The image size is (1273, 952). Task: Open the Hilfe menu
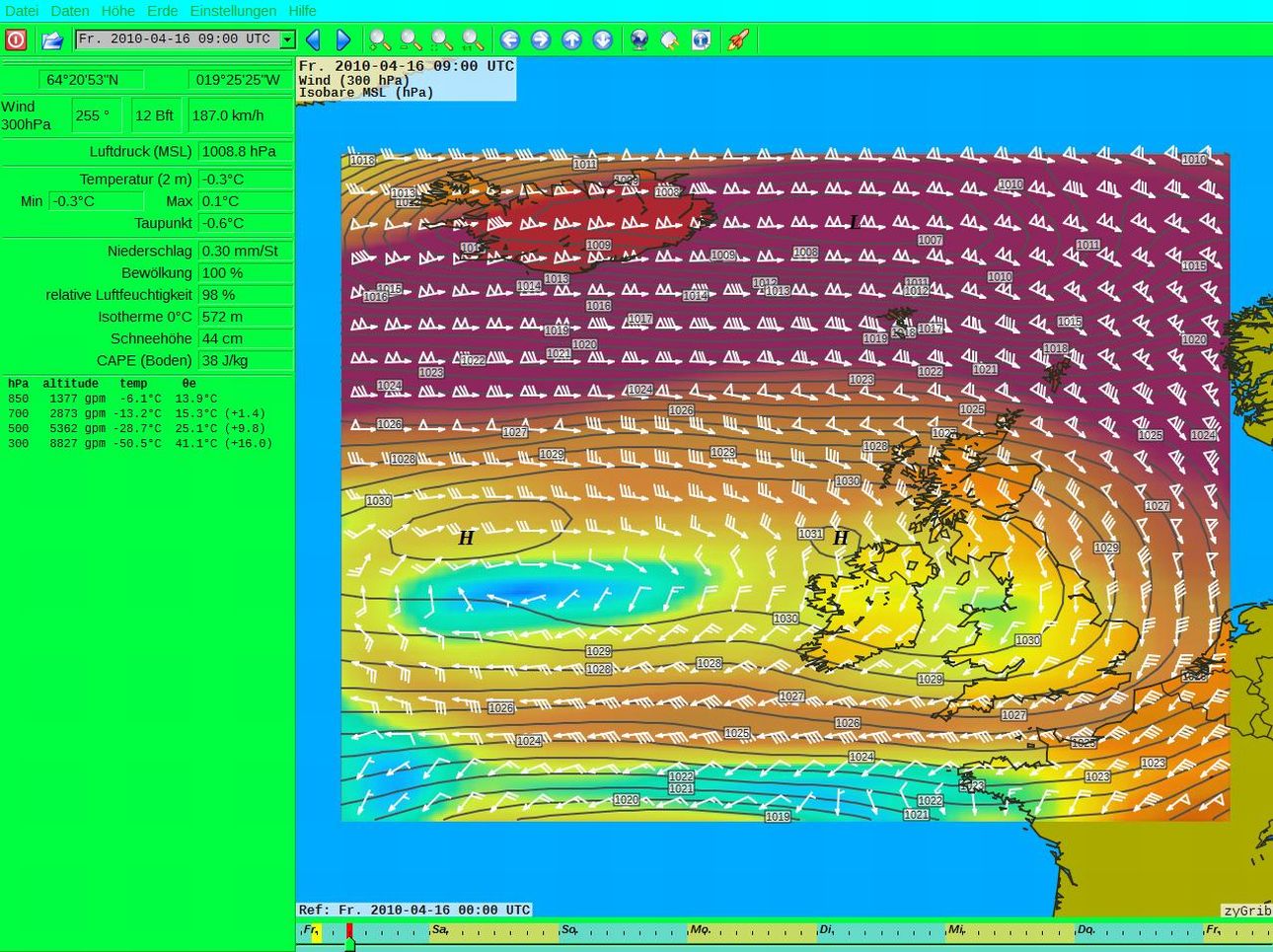tap(302, 11)
